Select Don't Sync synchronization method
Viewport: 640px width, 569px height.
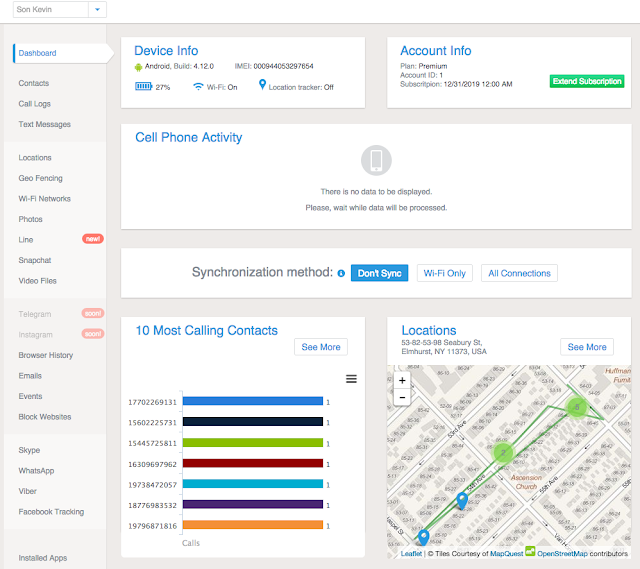point(379,273)
